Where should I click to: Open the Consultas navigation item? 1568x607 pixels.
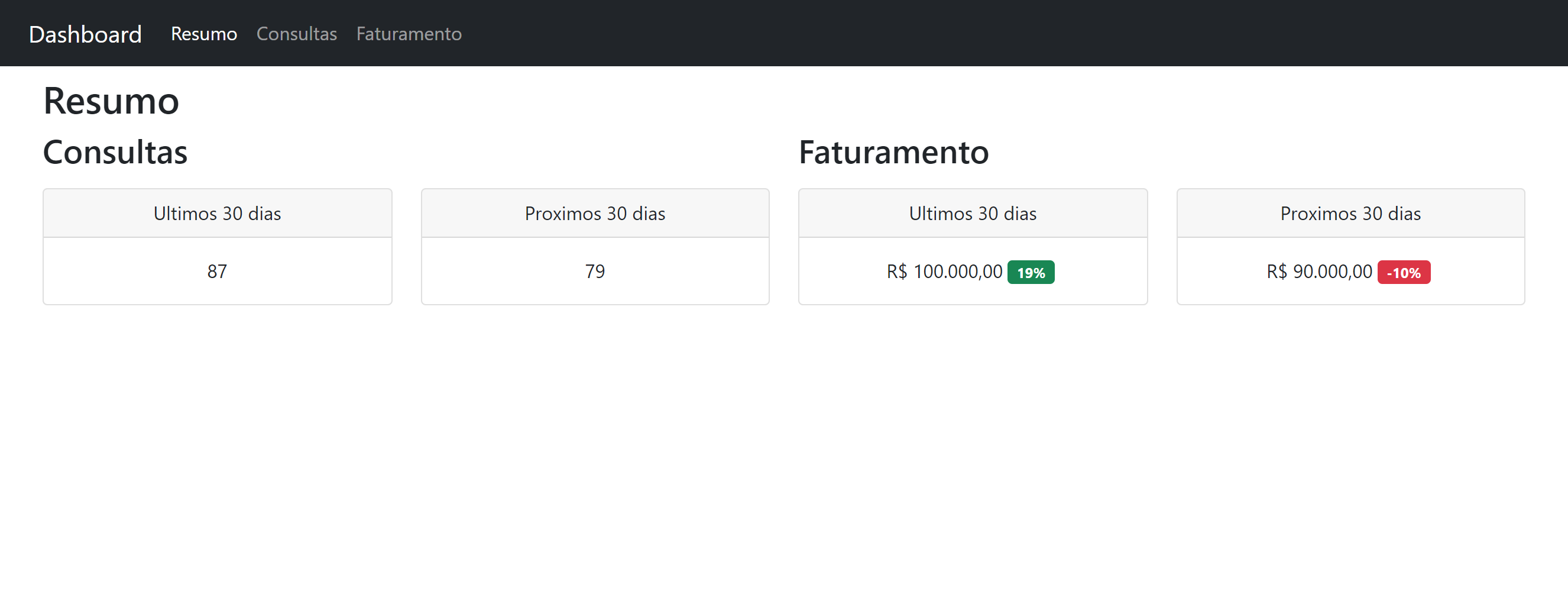(x=297, y=35)
